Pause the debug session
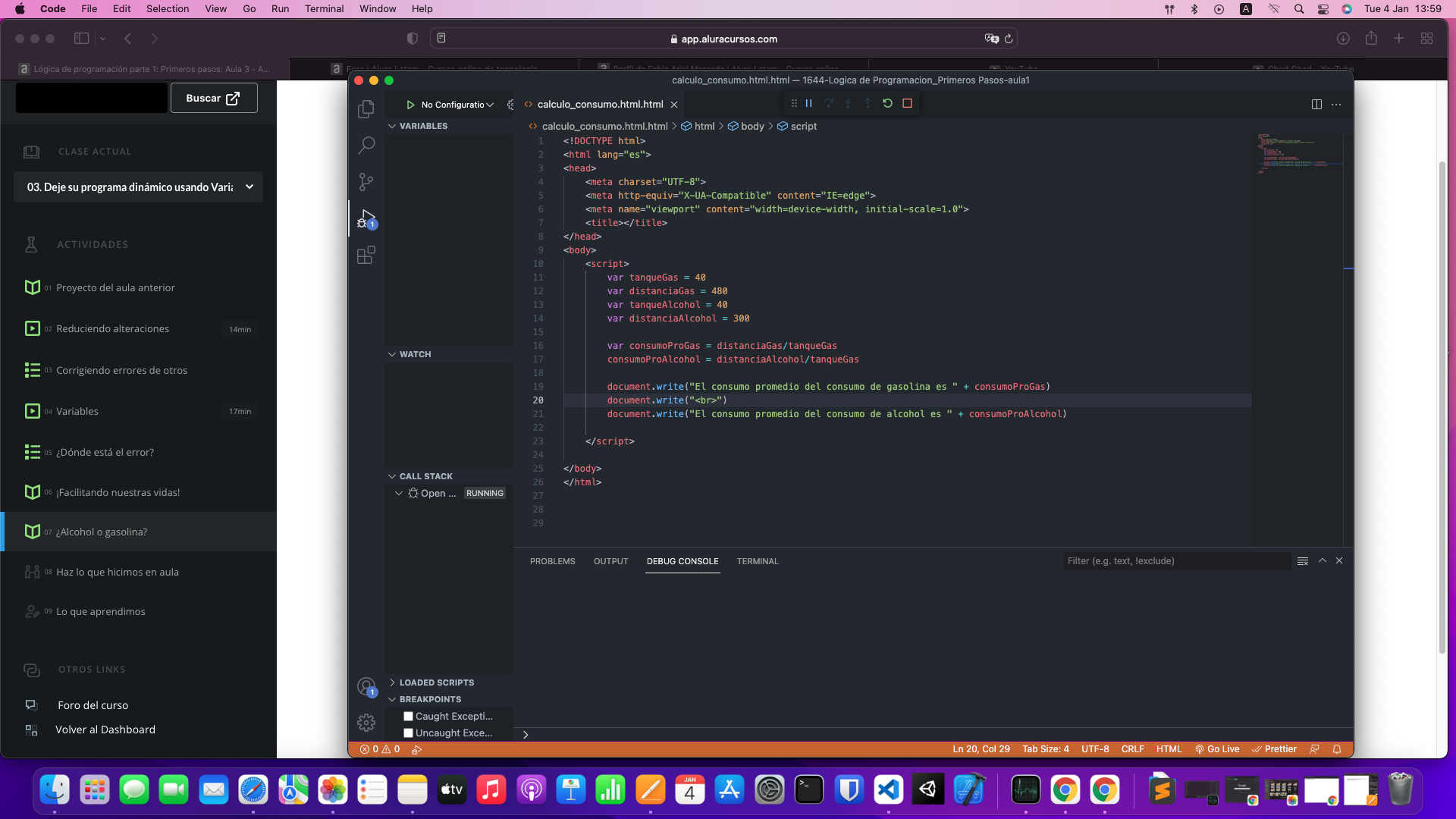The image size is (1456, 819). coord(809,103)
